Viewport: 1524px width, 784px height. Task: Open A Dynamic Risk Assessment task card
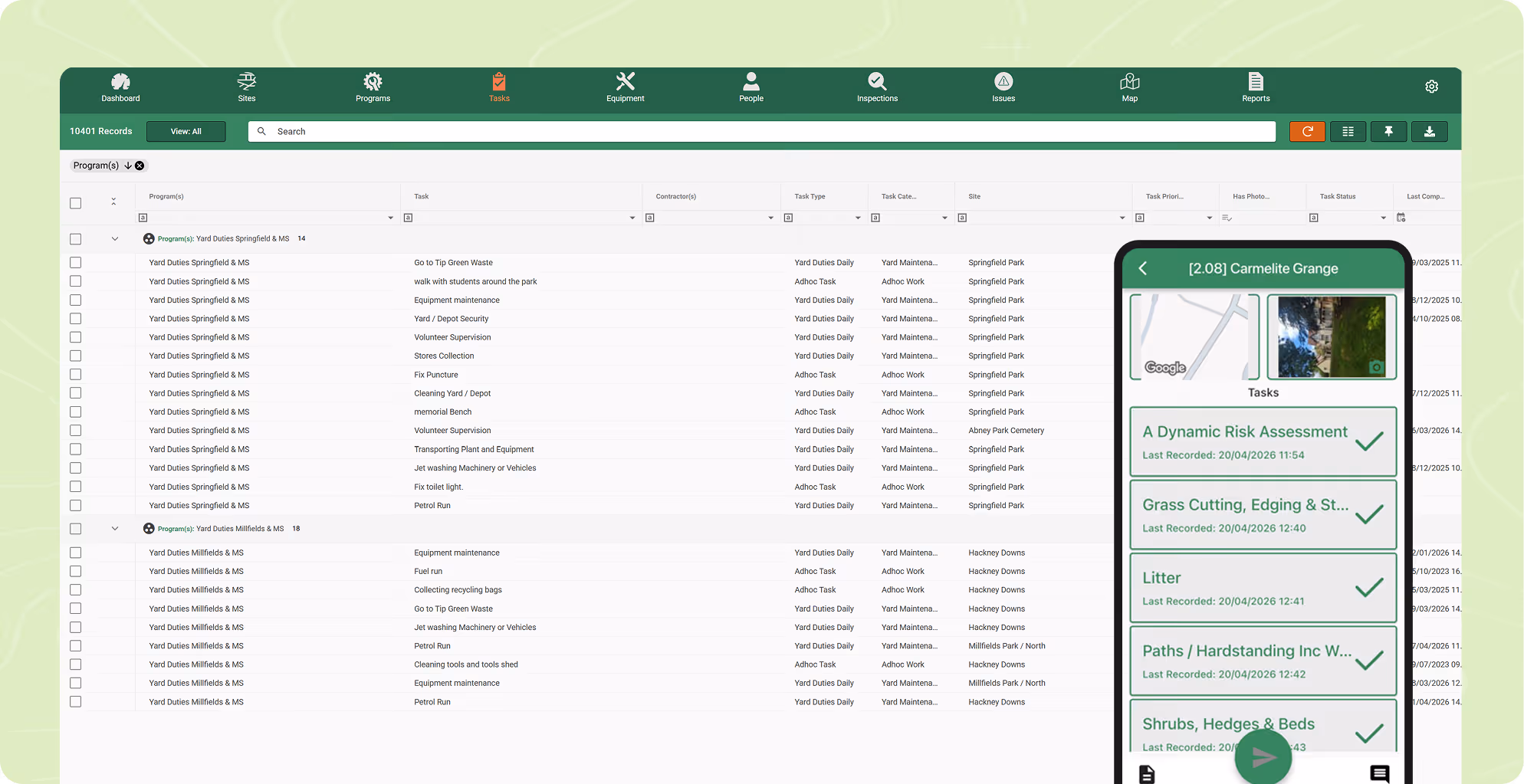click(x=1263, y=441)
